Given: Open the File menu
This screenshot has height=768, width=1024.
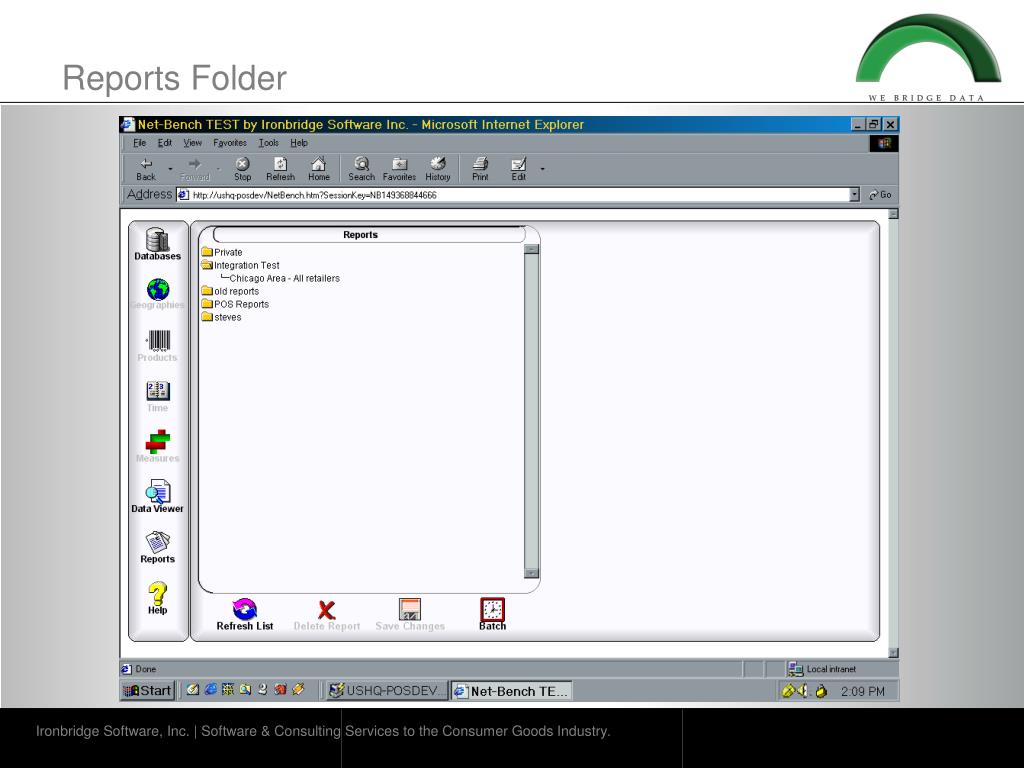Looking at the screenshot, I should 139,143.
